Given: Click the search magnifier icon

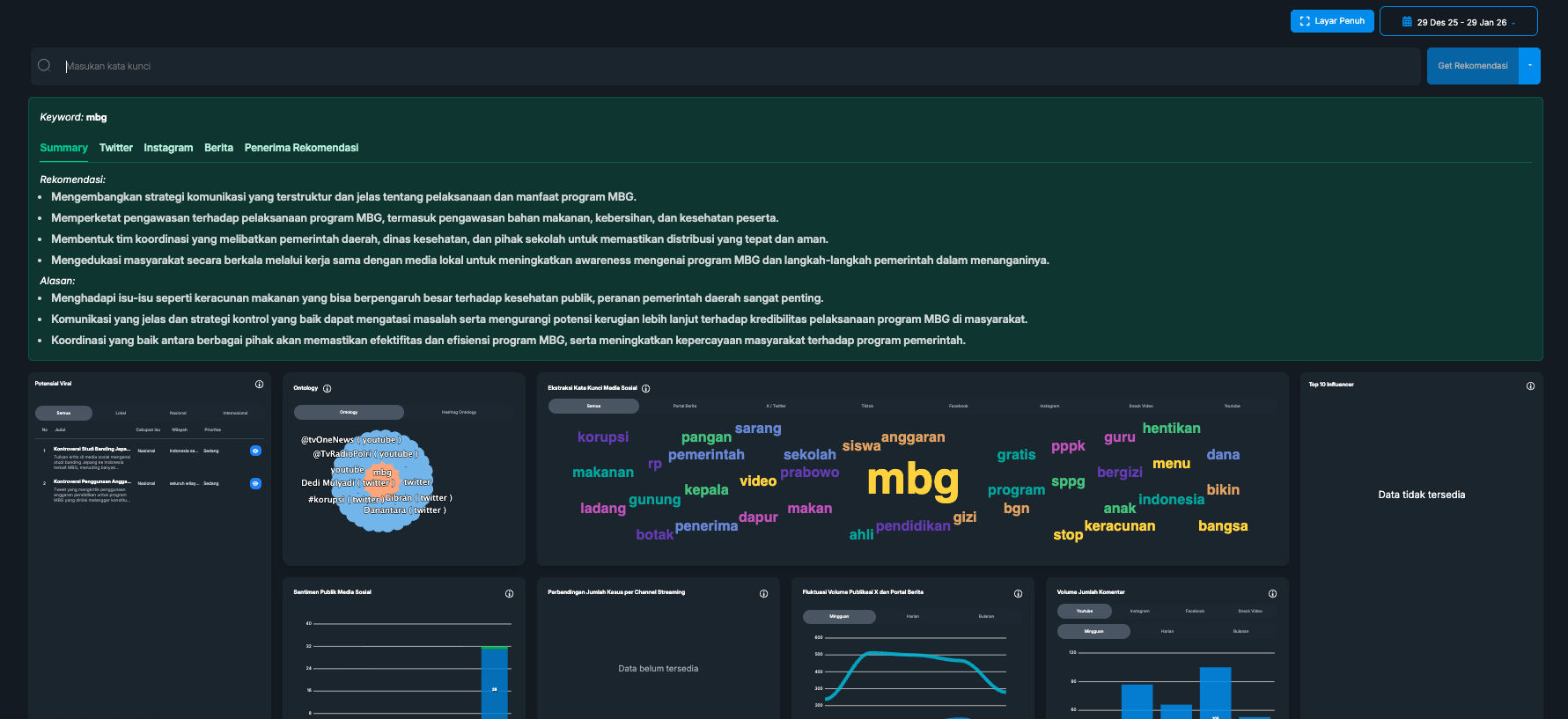Looking at the screenshot, I should [44, 65].
